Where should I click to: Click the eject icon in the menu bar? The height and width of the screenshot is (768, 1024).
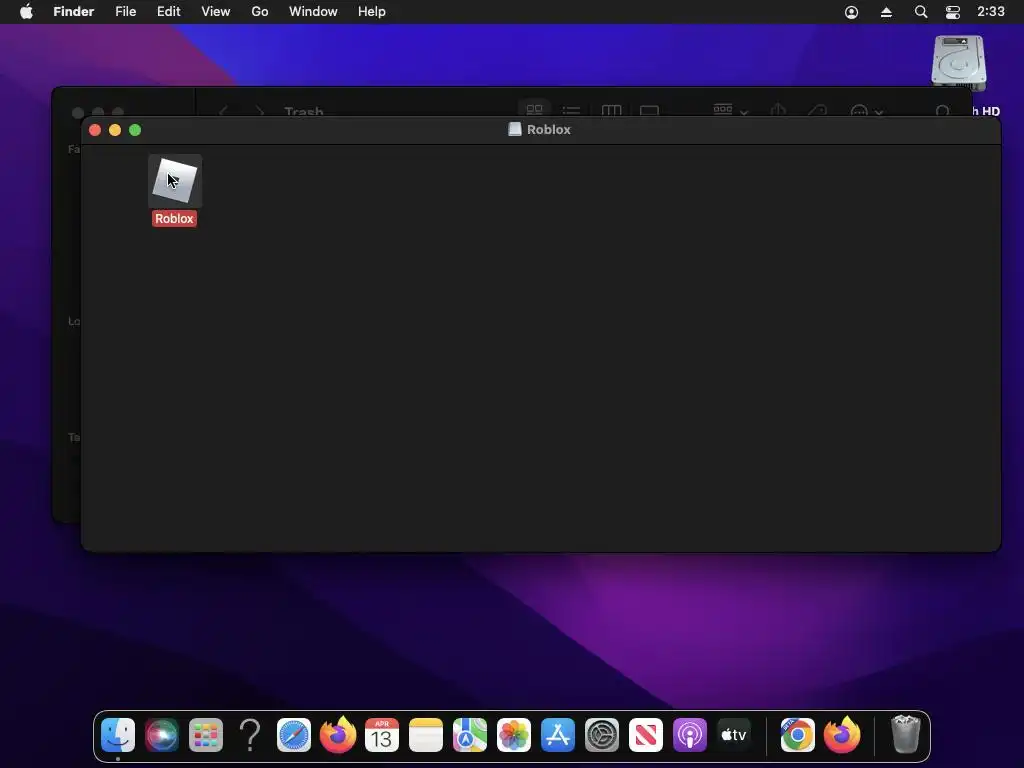pyautogui.click(x=886, y=12)
